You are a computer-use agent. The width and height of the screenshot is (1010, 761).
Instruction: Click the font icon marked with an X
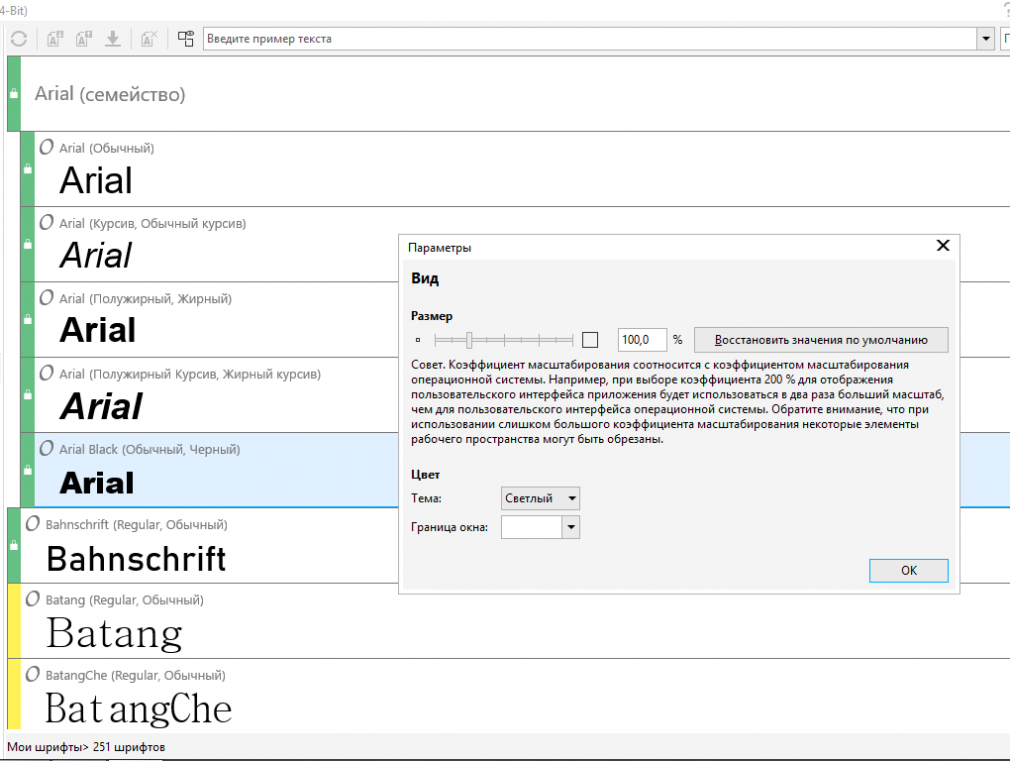[149, 39]
